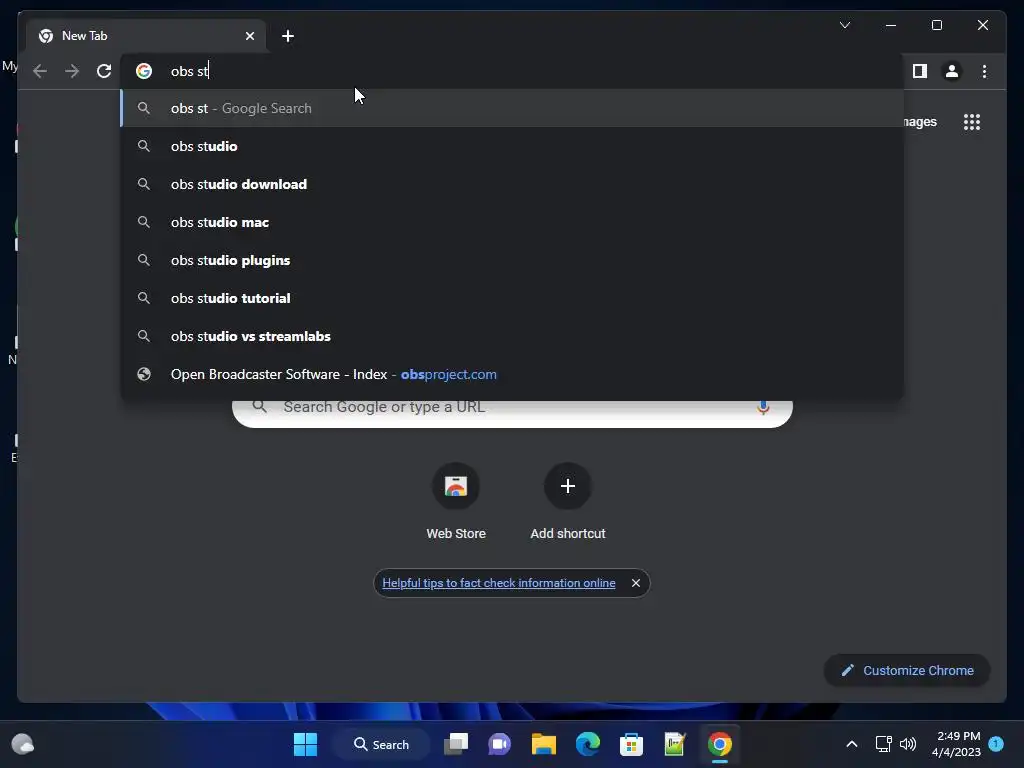The height and width of the screenshot is (768, 1024).
Task: Dismiss the fact check tips banner
Action: [635, 583]
